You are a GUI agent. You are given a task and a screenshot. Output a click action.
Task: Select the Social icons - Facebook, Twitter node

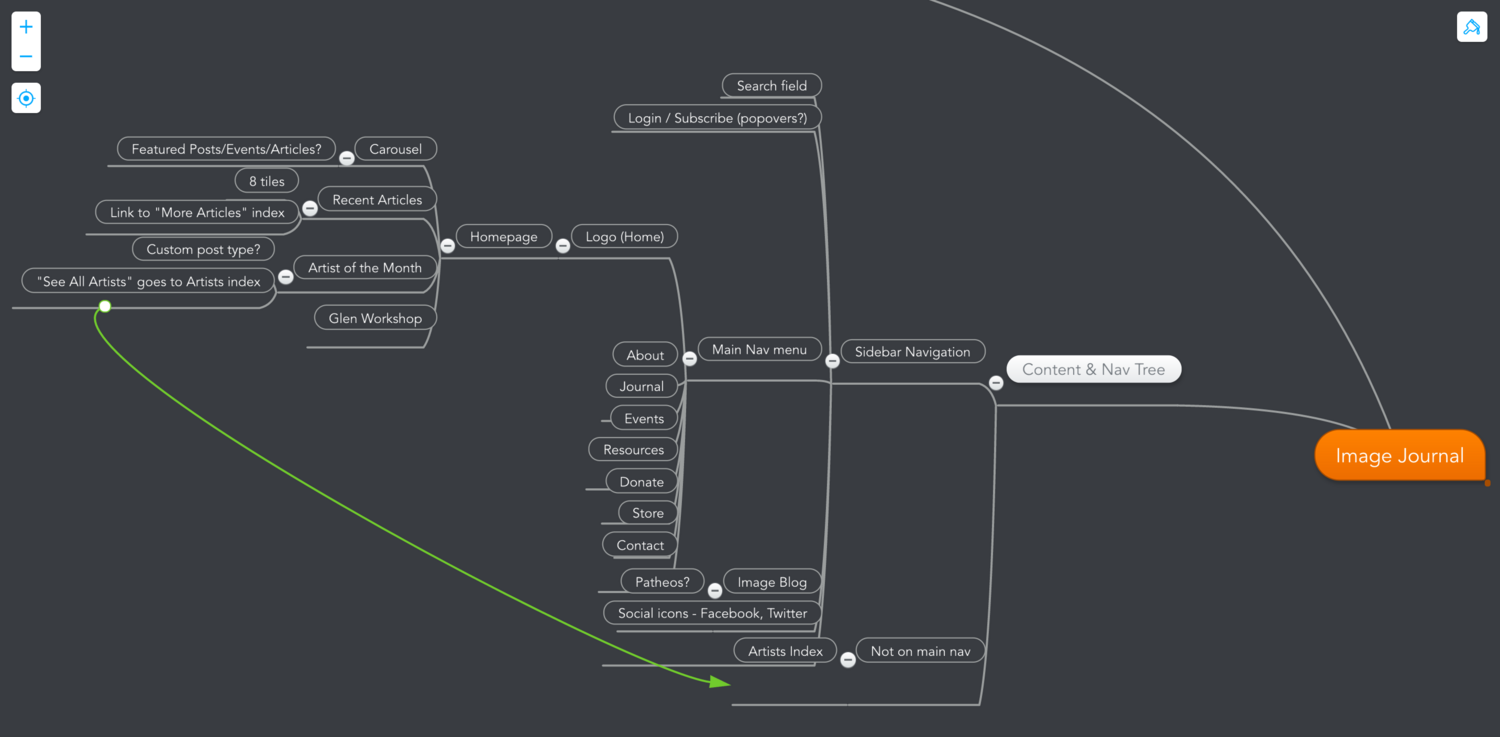coord(712,612)
